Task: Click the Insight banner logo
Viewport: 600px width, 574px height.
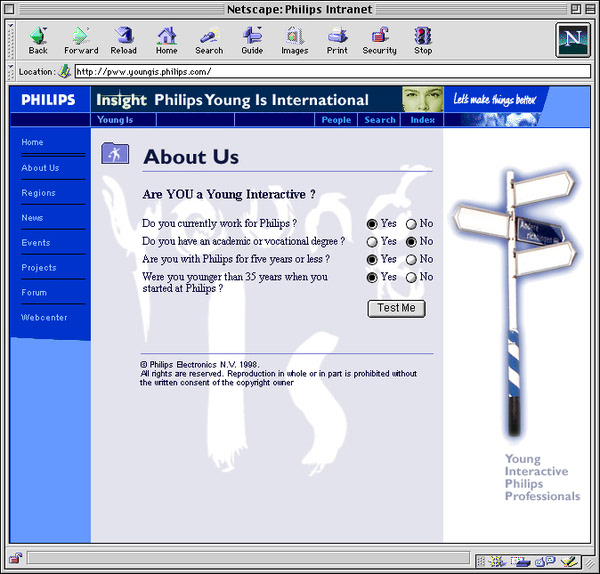Action: pos(121,100)
